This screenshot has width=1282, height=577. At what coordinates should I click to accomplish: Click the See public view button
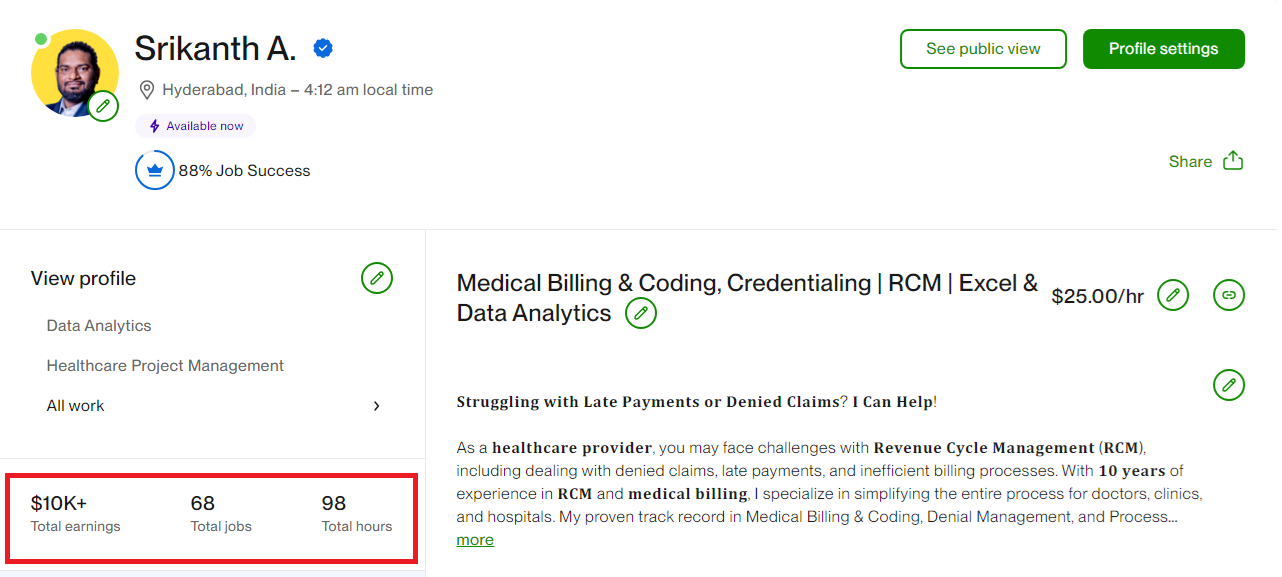(983, 48)
